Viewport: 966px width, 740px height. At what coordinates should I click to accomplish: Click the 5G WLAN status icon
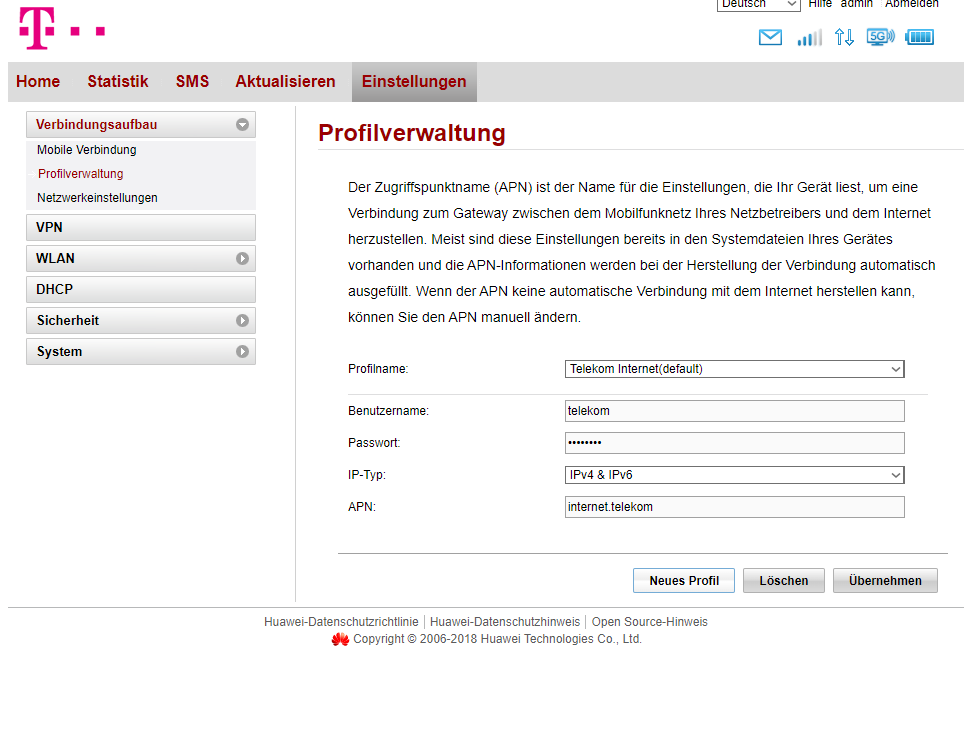(x=880, y=37)
